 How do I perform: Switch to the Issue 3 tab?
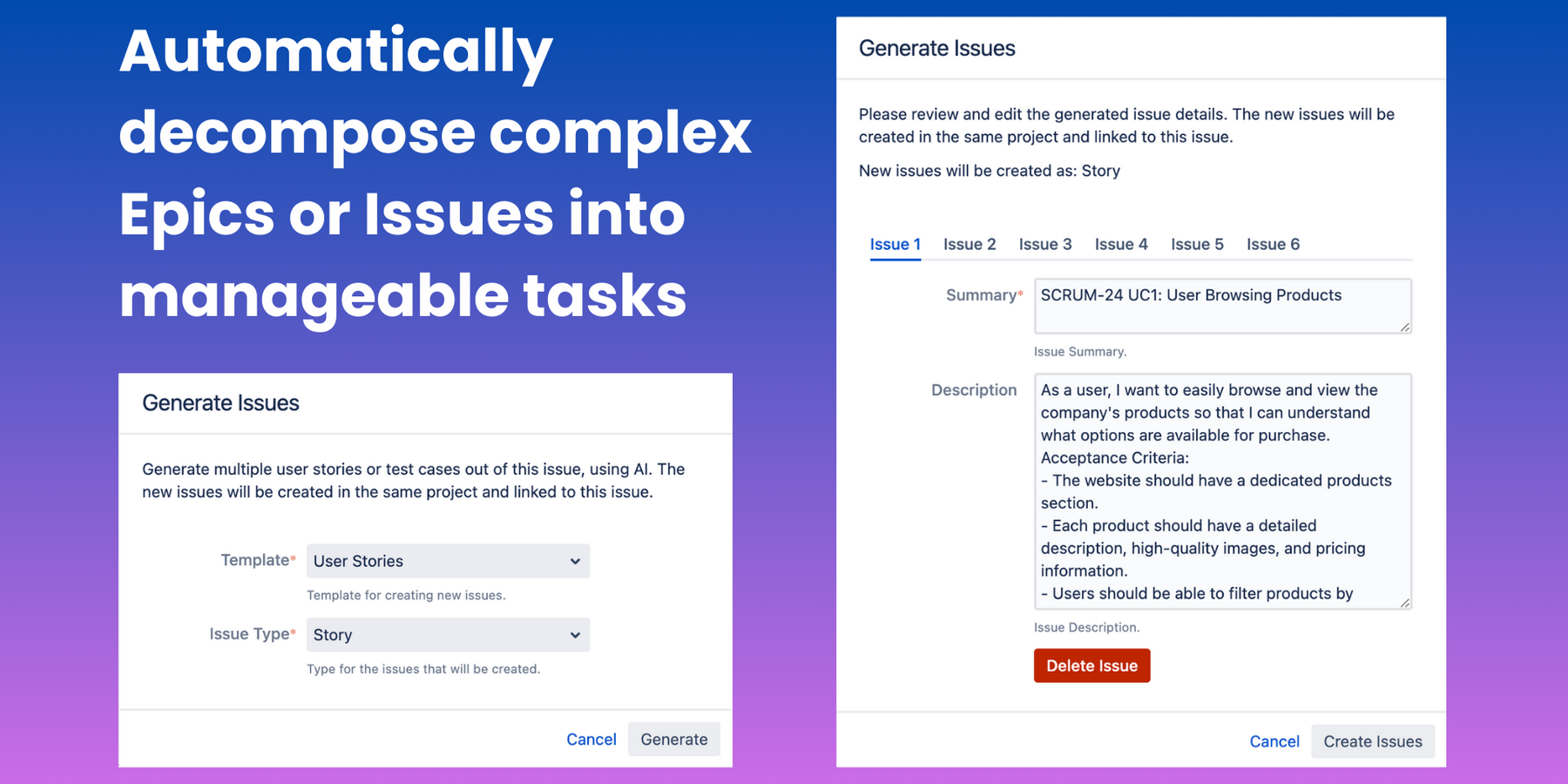1045,245
